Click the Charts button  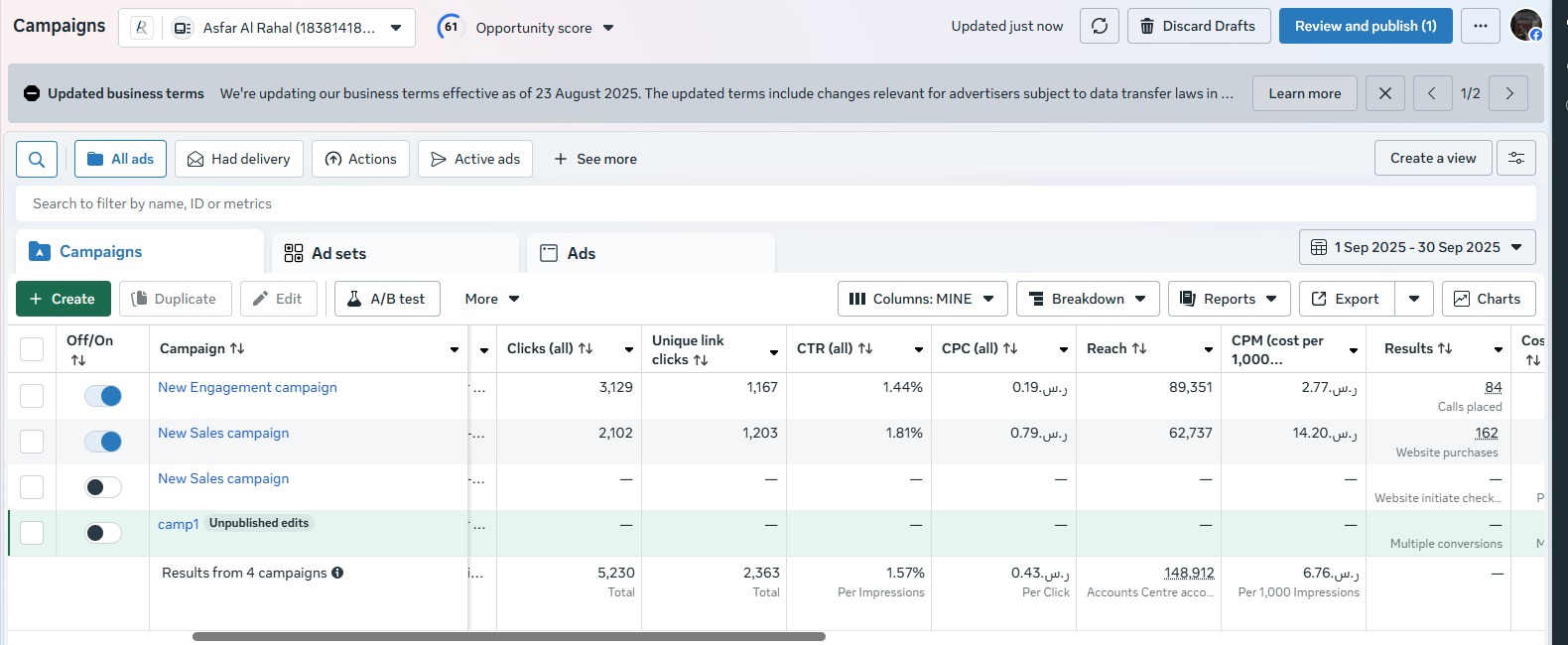[x=1489, y=299]
